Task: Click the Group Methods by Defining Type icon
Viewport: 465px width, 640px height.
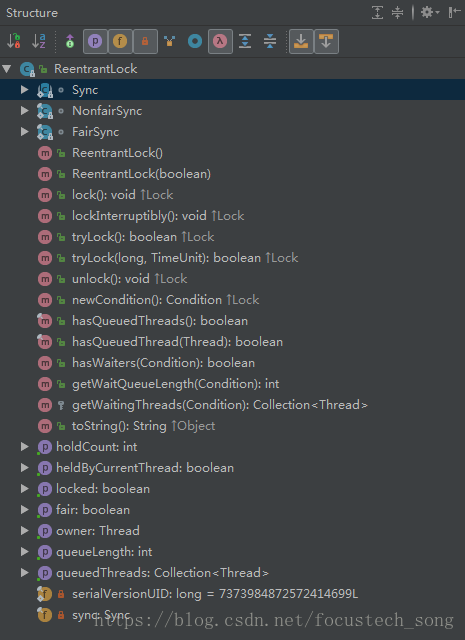Action: click(169, 41)
